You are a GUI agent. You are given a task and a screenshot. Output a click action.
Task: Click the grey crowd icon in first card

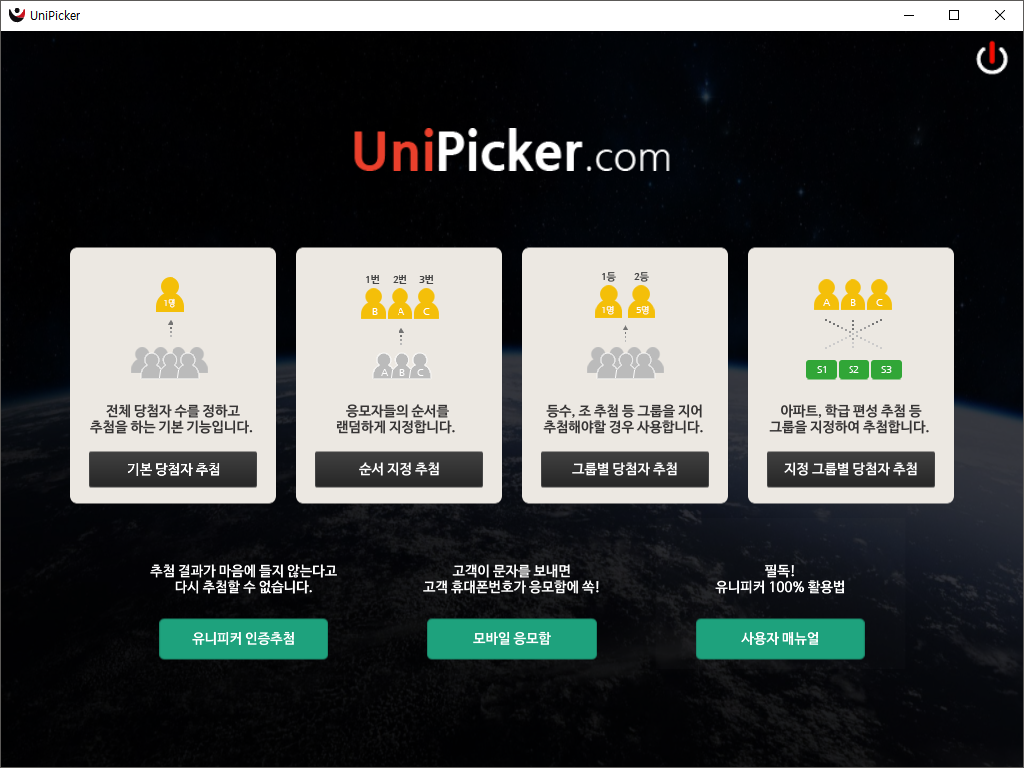[170, 362]
